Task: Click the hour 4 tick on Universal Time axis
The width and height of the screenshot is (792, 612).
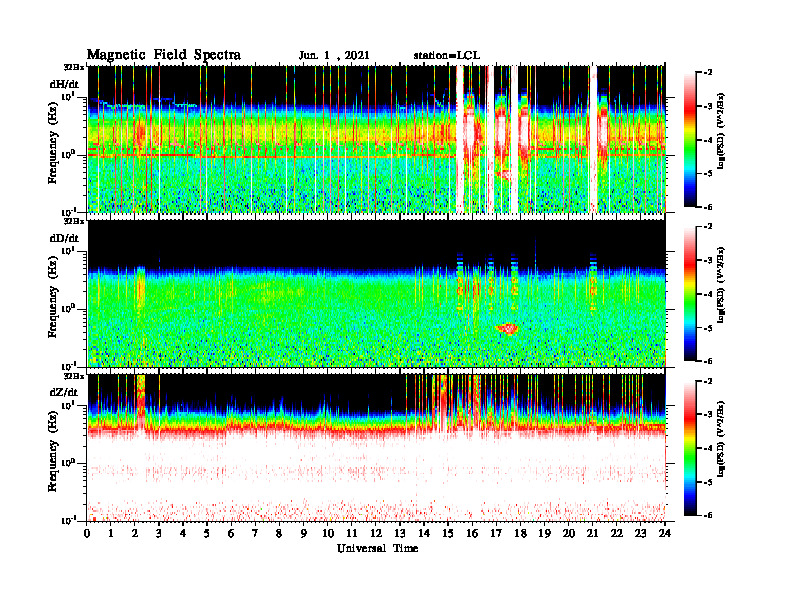Action: pyautogui.click(x=183, y=534)
